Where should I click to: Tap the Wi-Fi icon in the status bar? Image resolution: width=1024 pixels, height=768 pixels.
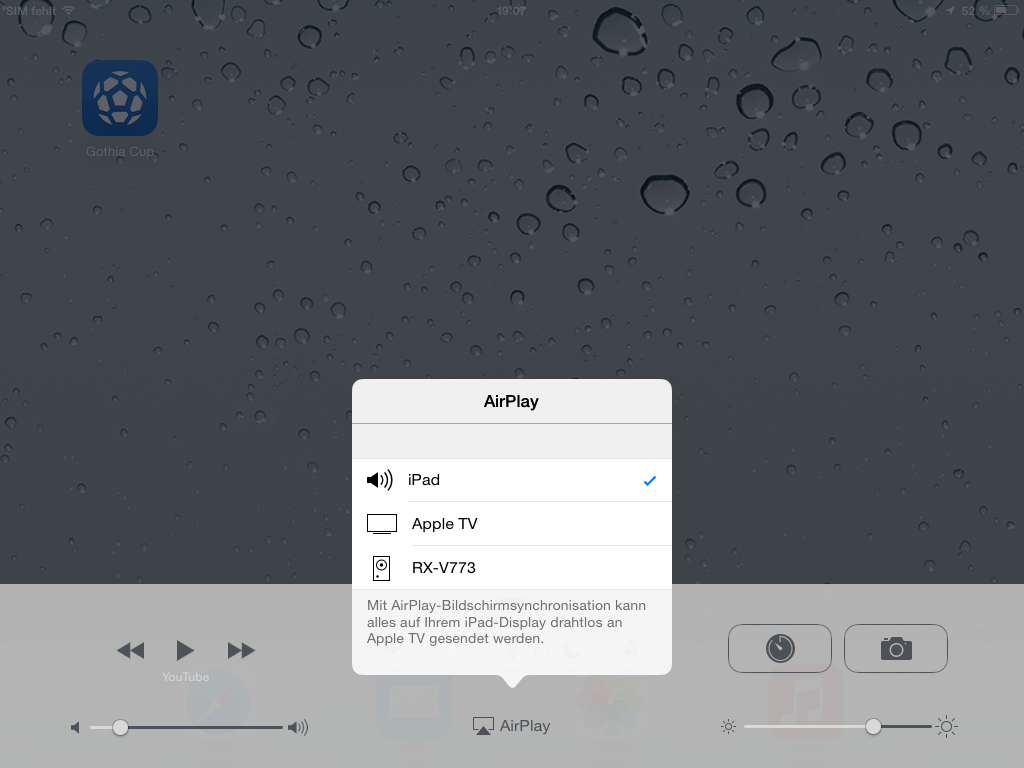[69, 10]
